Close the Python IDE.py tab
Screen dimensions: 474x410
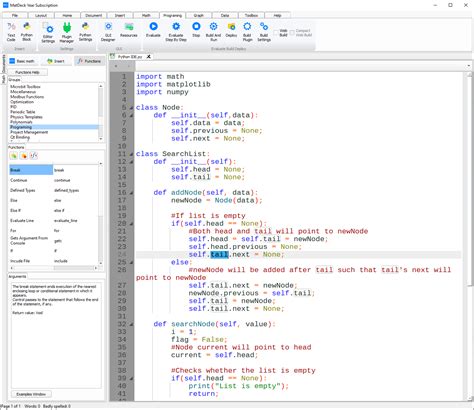pos(149,57)
